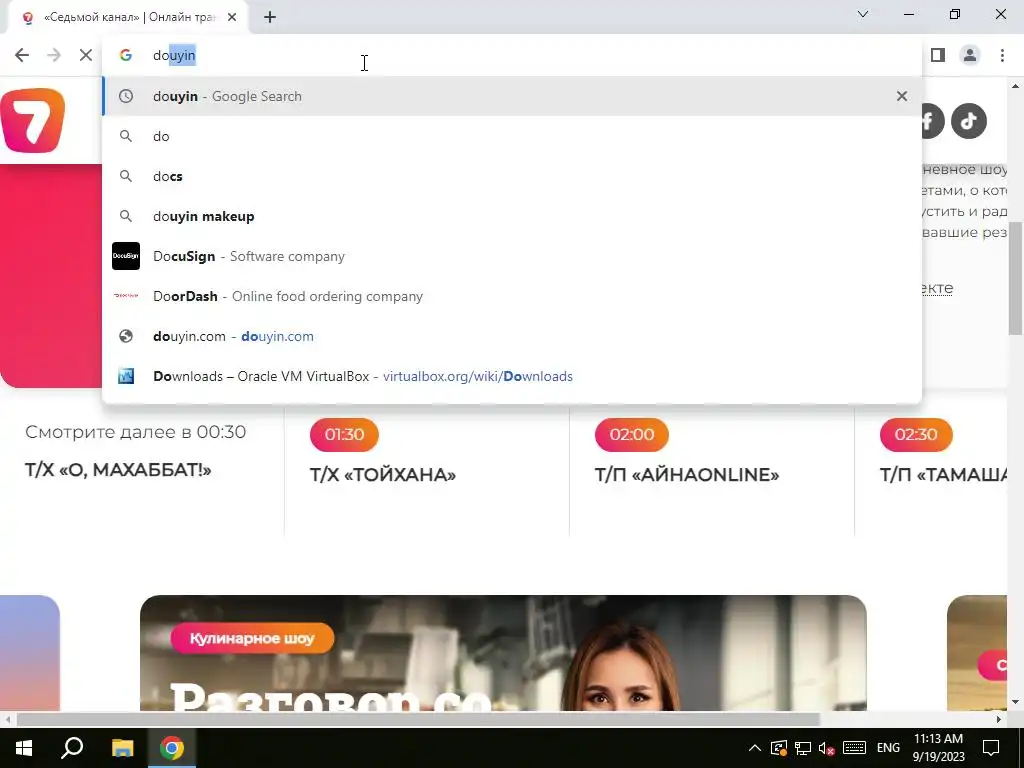The width and height of the screenshot is (1024, 768).
Task: Click the horizontal scrollbar
Action: pos(418,719)
